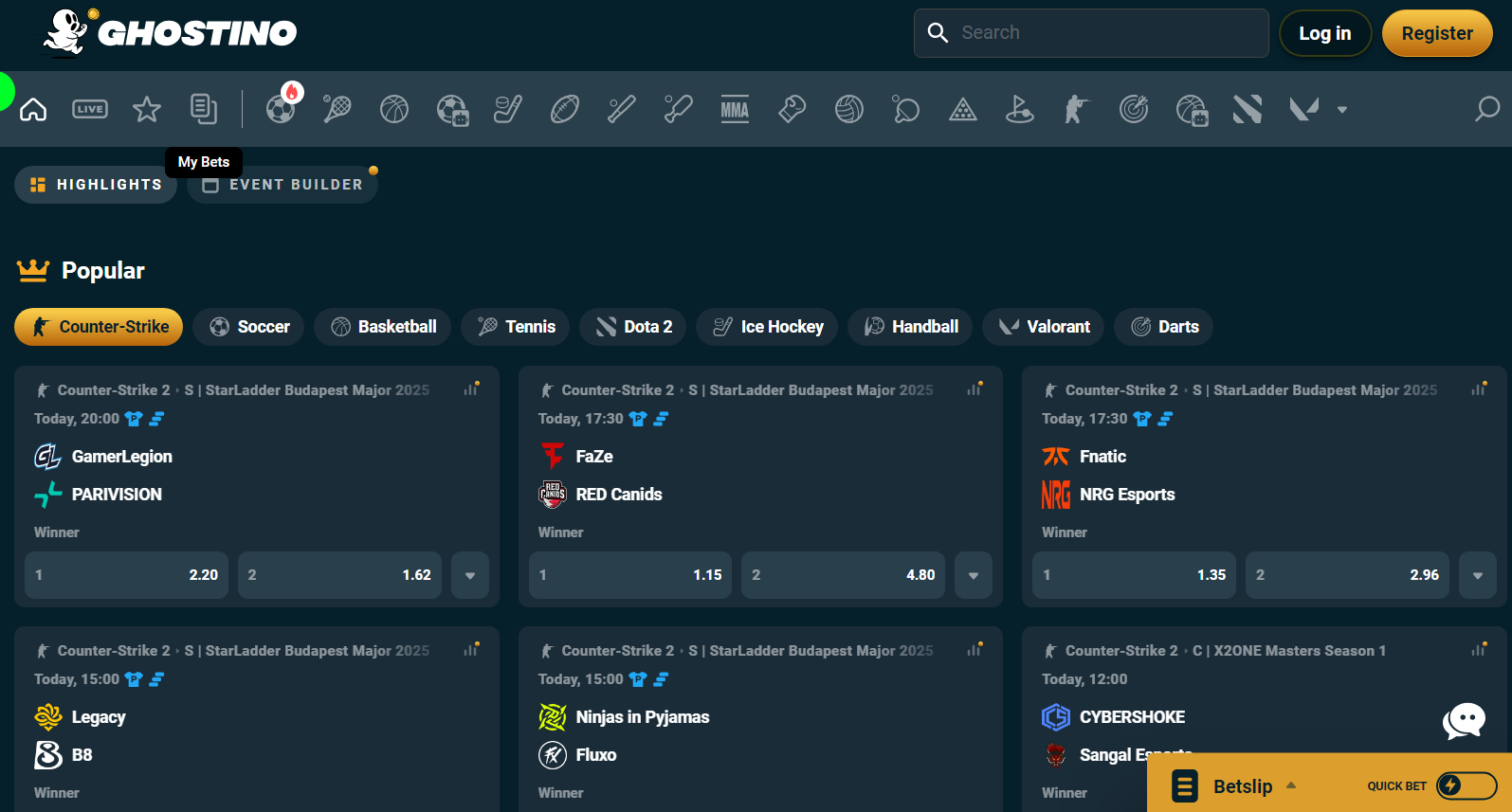Open the X2ONE Masters Season 1 league link
1512x812 pixels.
pyautogui.click(x=1289, y=651)
